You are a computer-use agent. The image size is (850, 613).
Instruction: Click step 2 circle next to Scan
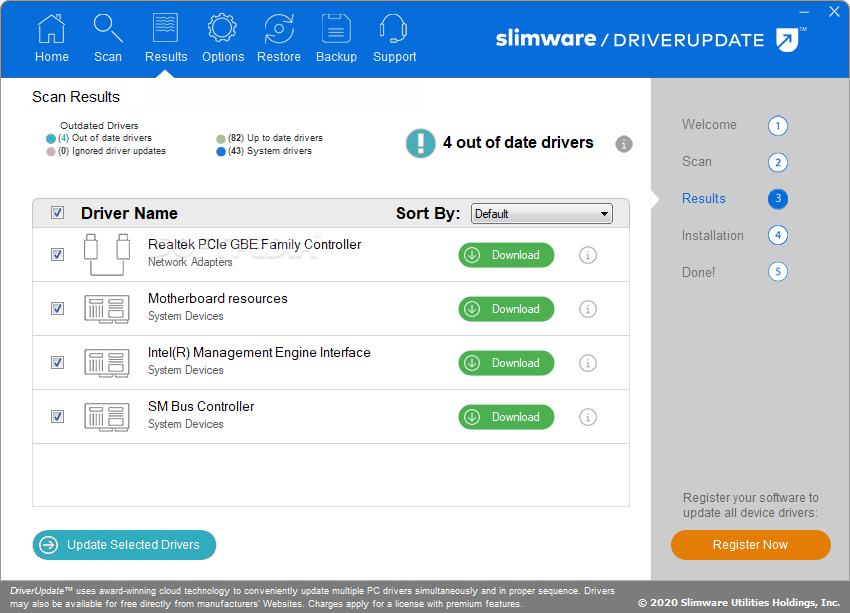tap(777, 162)
